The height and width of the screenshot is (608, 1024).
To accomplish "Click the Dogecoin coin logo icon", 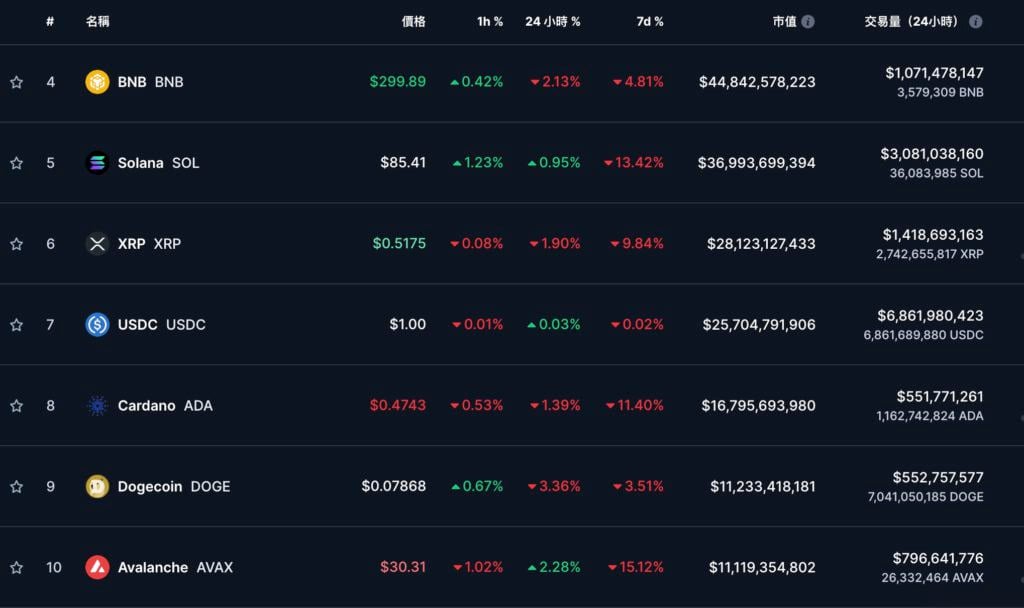I will tap(97, 487).
